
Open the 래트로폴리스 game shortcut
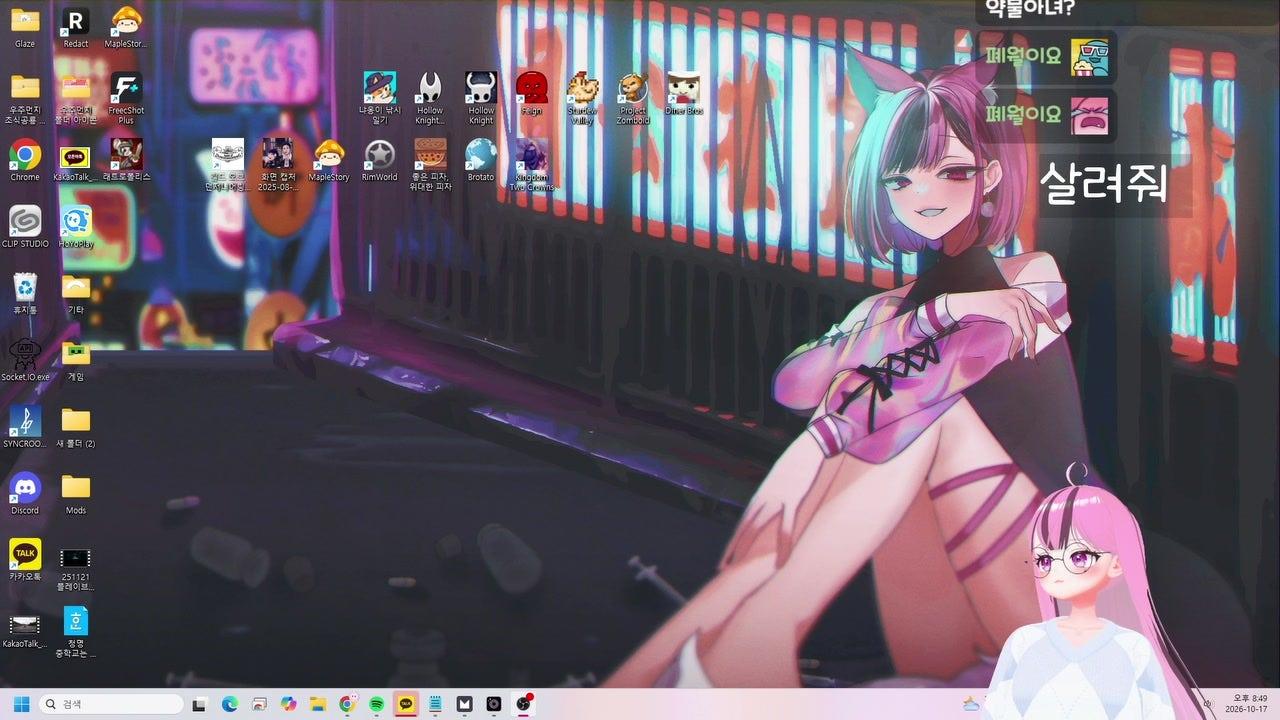pos(126,160)
